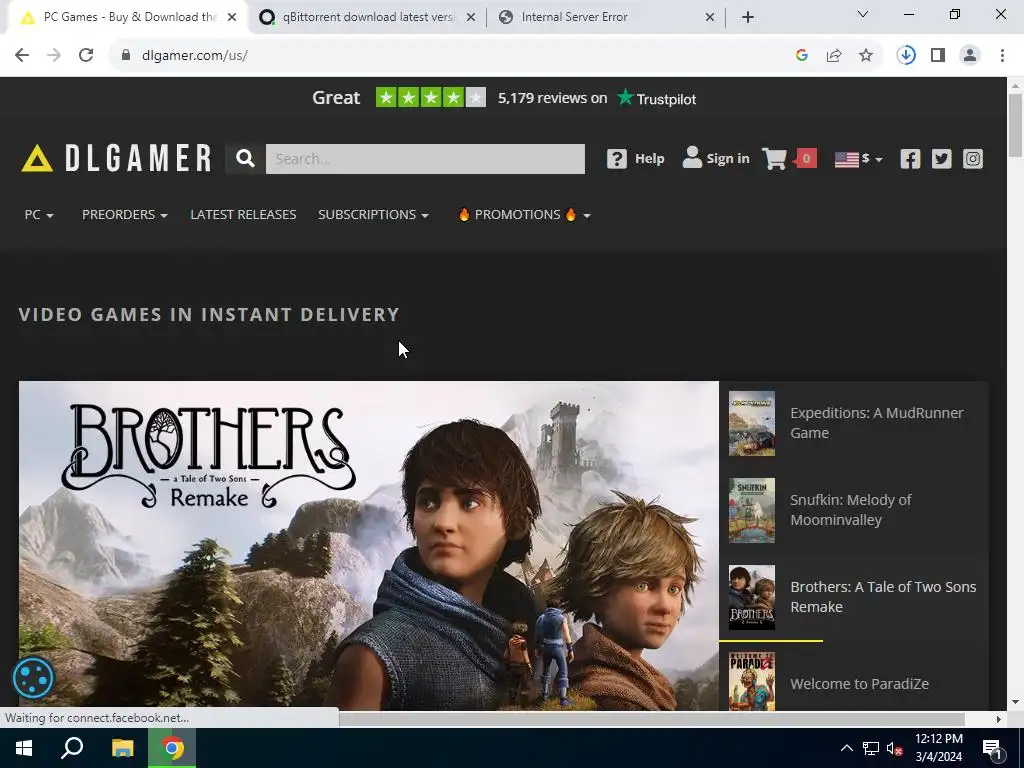Switch to Internal Server Error tab

605,17
